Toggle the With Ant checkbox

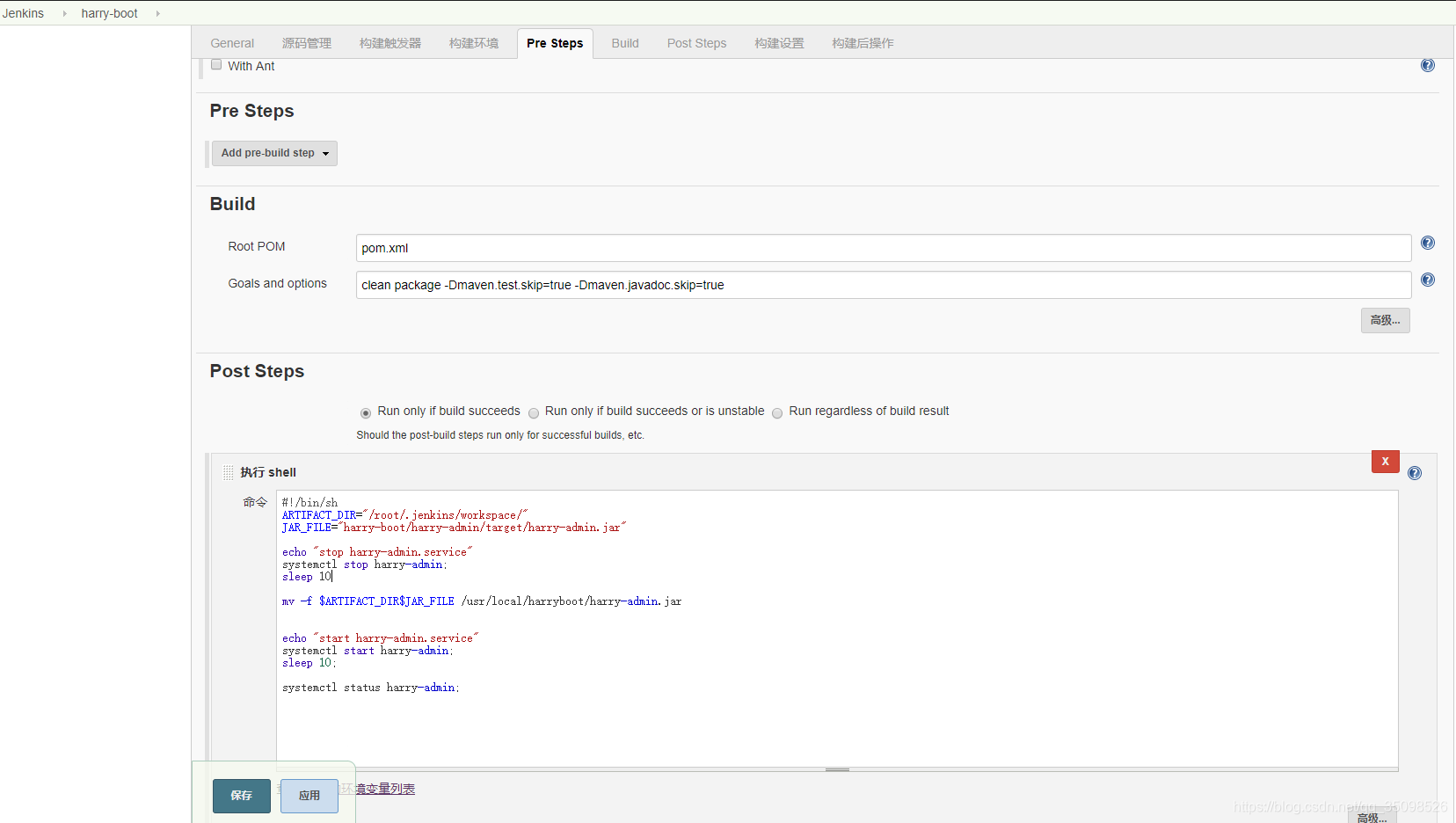pos(216,64)
